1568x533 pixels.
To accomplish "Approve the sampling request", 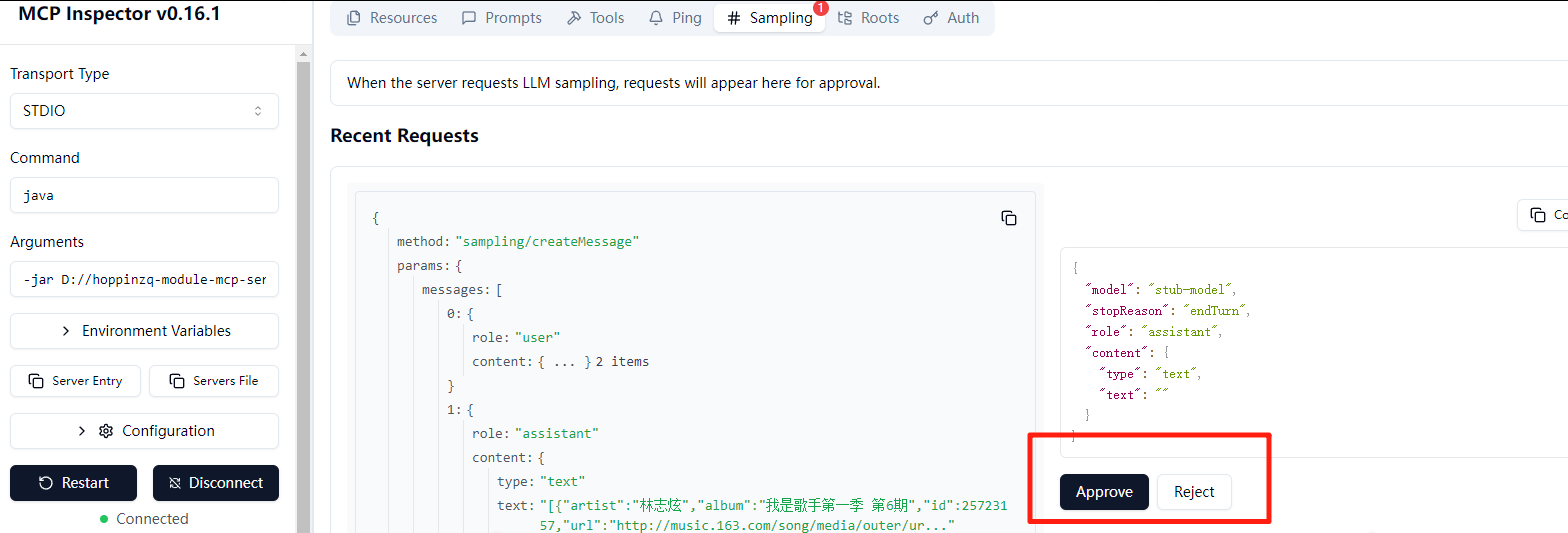I will (x=1104, y=492).
